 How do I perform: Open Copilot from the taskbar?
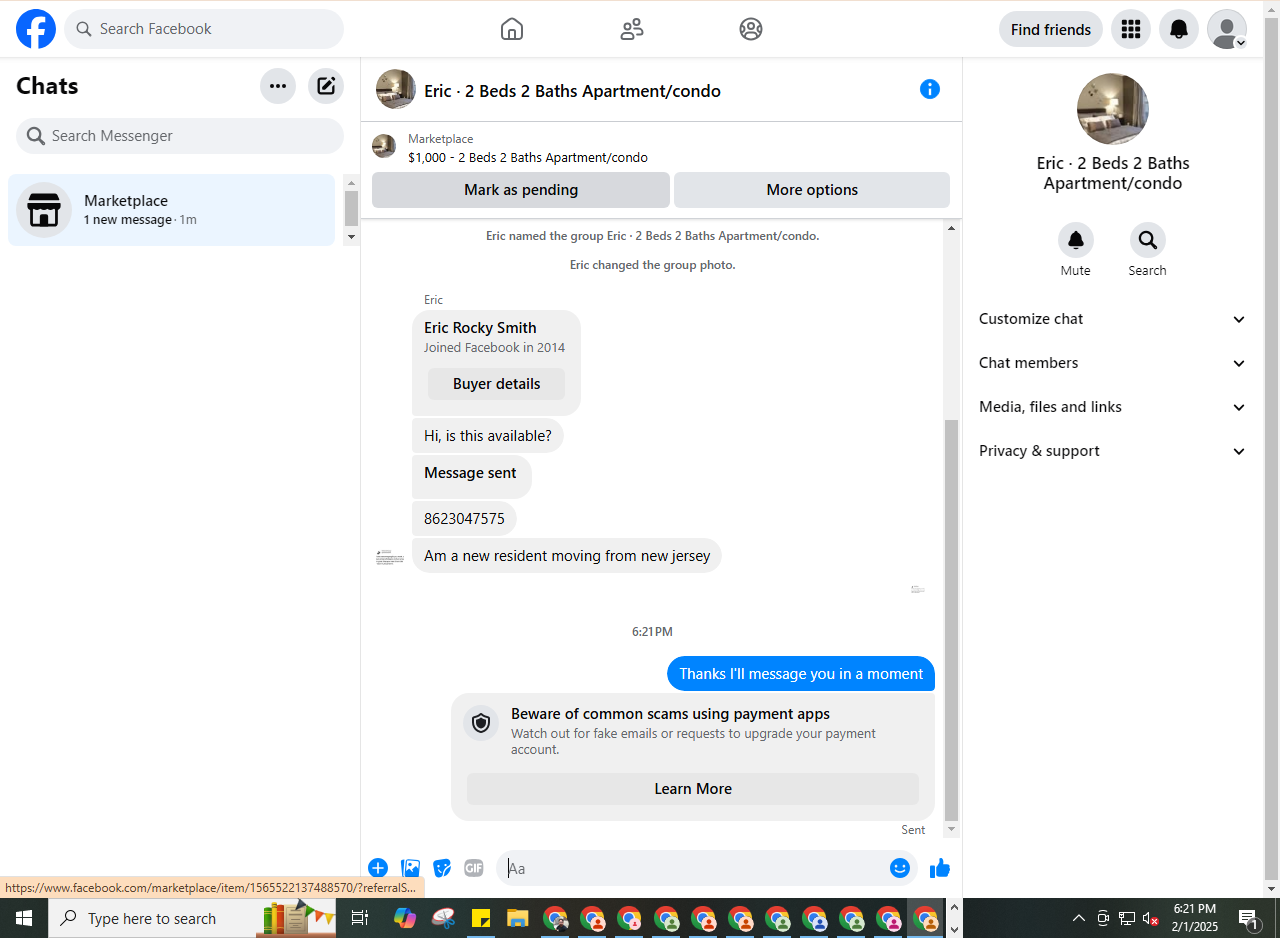pos(405,918)
